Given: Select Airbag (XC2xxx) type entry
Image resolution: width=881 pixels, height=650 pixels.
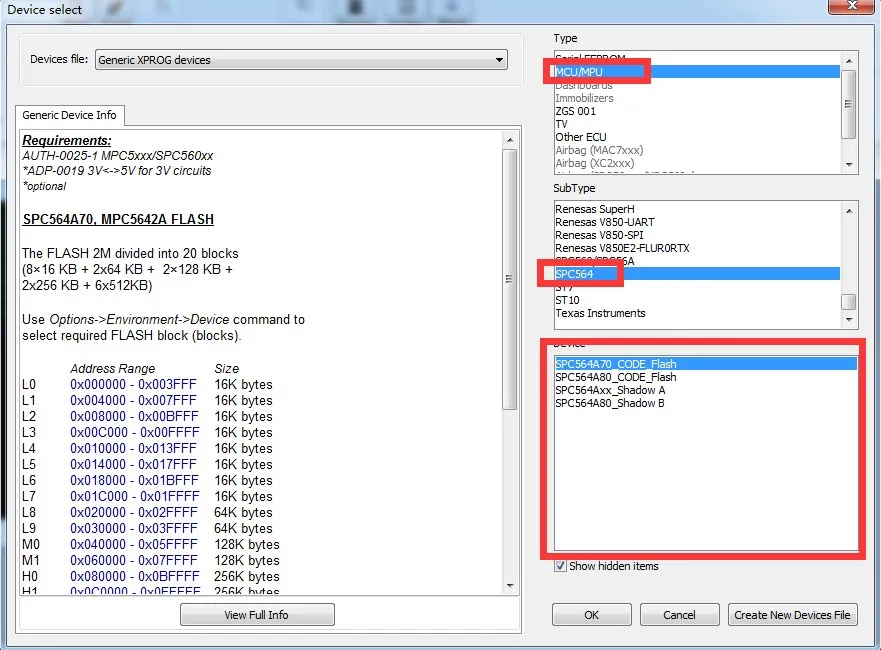Looking at the screenshot, I should tap(697, 163).
